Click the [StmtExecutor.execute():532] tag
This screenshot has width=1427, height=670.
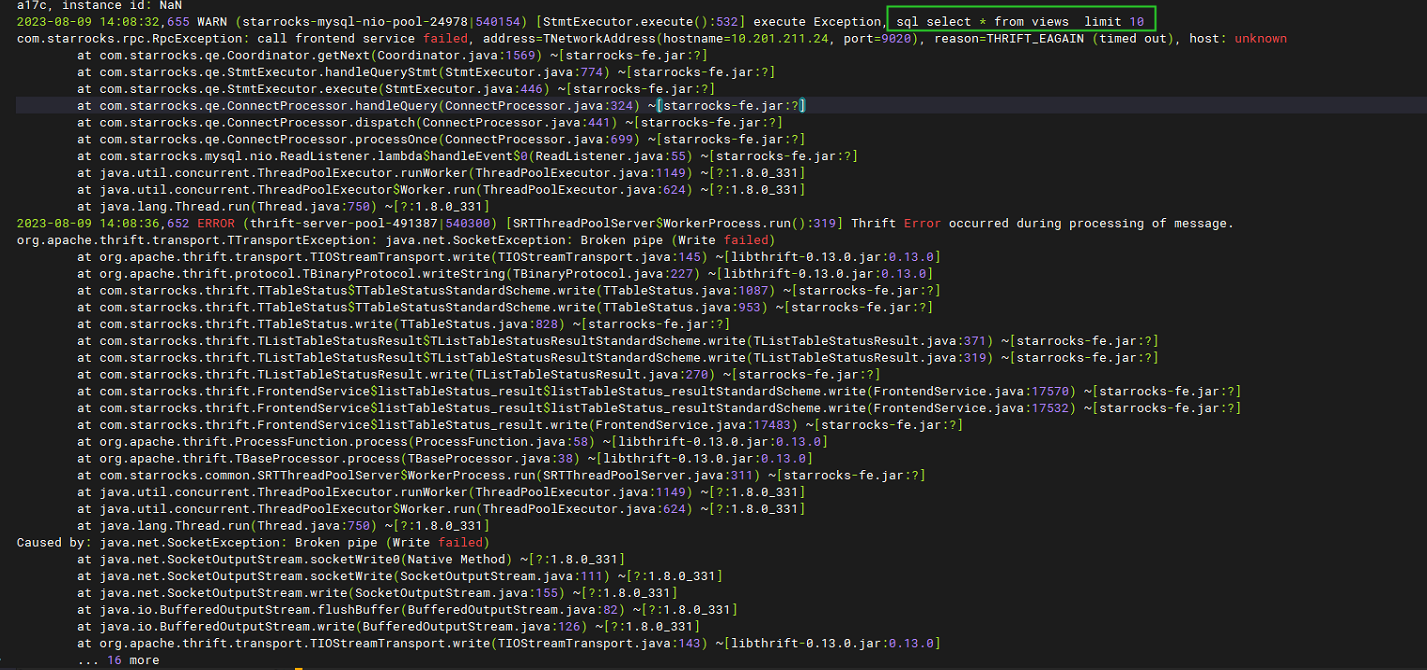[640, 21]
